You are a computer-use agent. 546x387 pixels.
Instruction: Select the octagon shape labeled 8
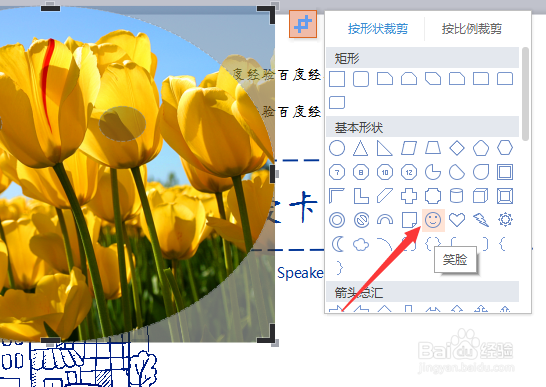361,172
